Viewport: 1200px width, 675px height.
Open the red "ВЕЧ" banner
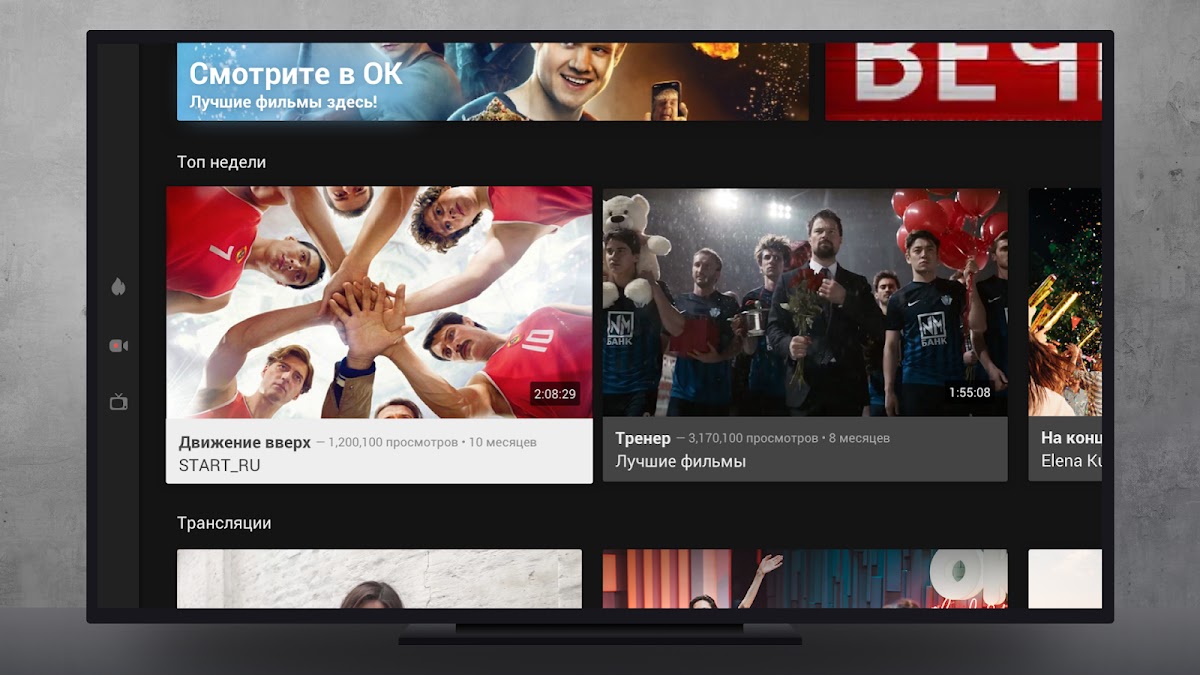963,82
